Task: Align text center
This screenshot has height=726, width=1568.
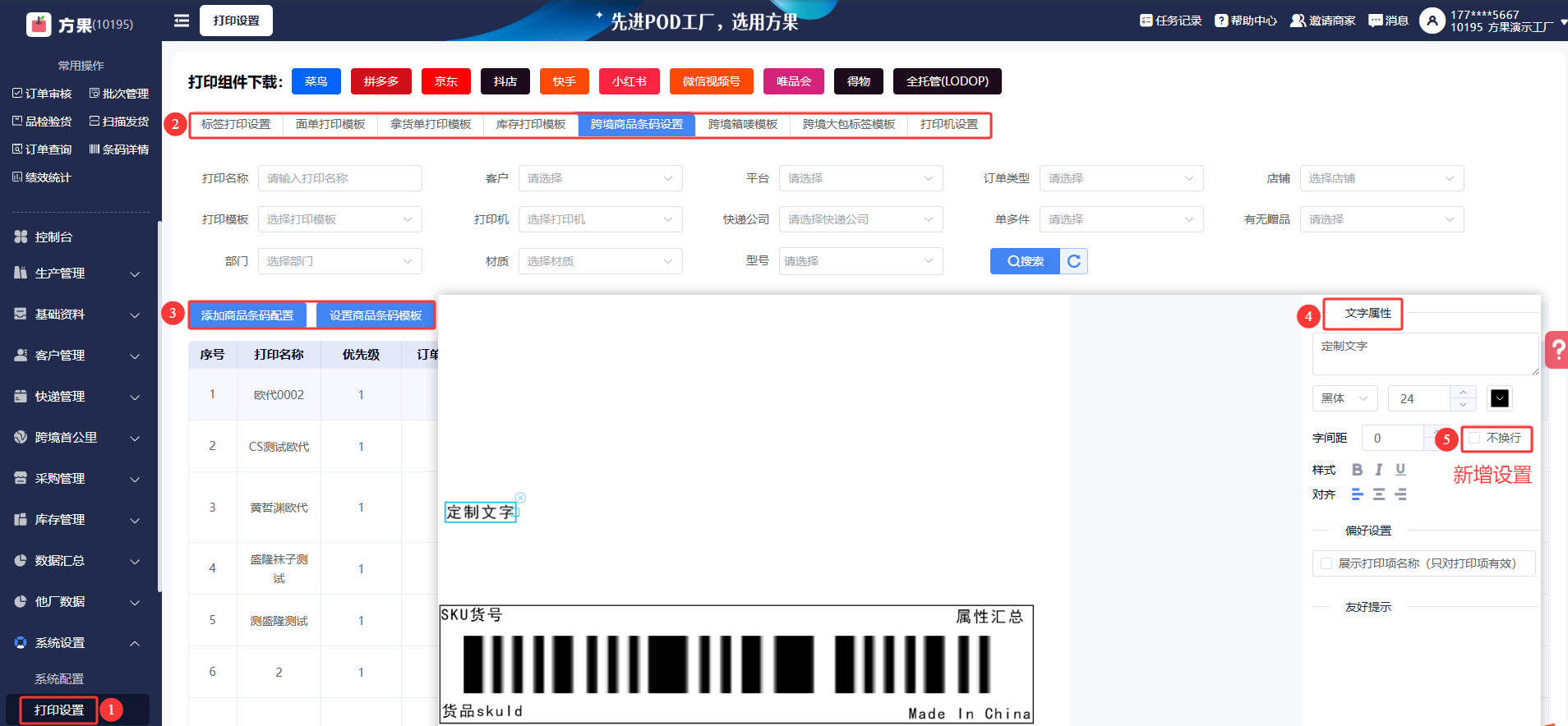Action: pos(1379,494)
